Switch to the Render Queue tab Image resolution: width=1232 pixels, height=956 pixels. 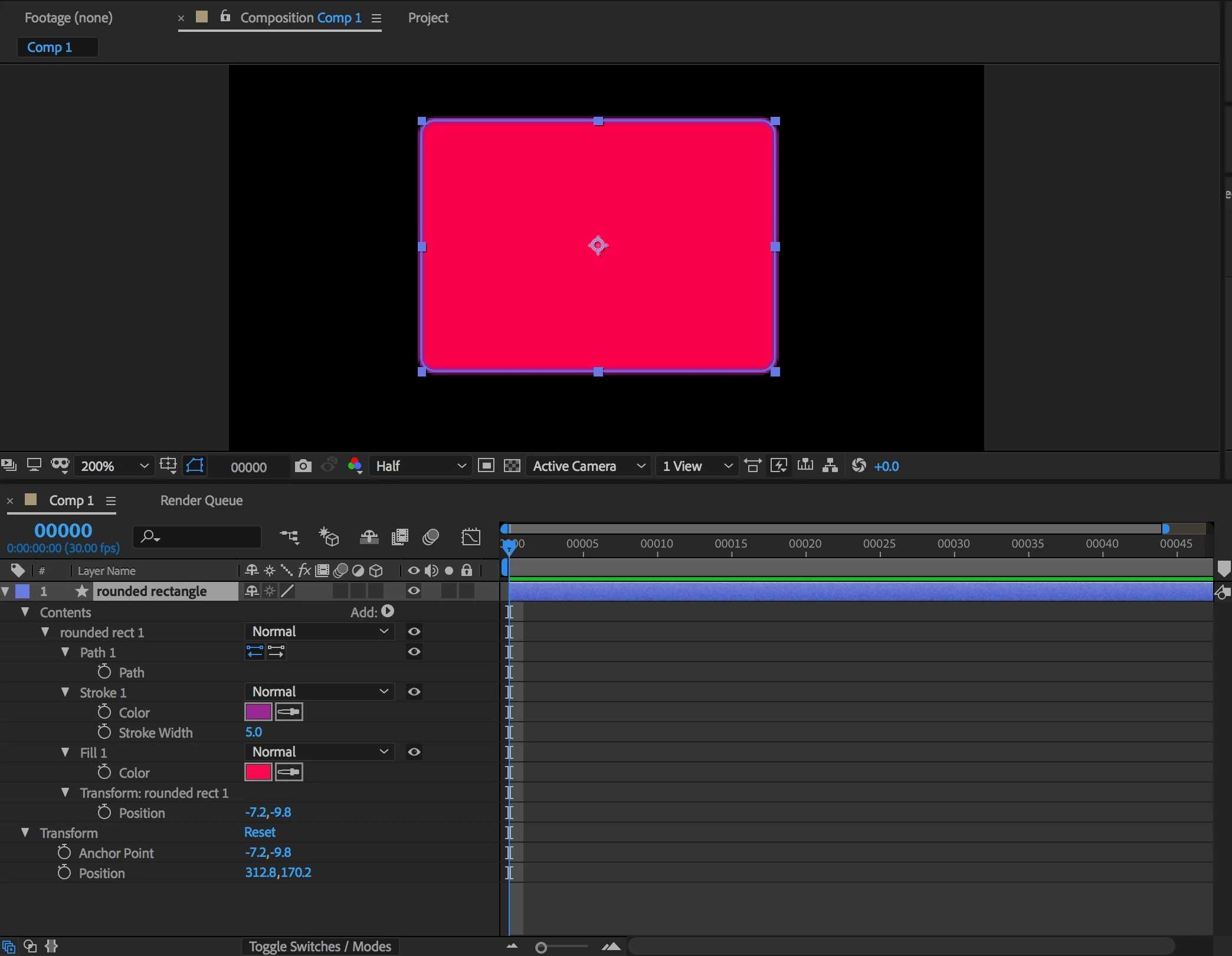(x=201, y=500)
